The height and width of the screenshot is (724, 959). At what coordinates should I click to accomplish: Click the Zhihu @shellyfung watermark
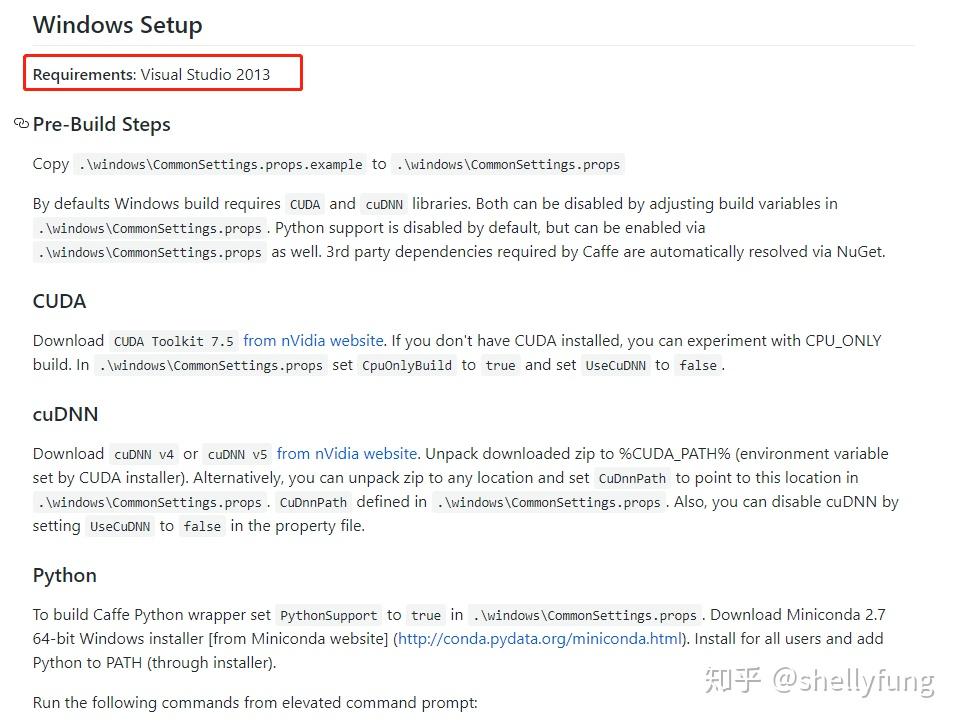coord(820,681)
